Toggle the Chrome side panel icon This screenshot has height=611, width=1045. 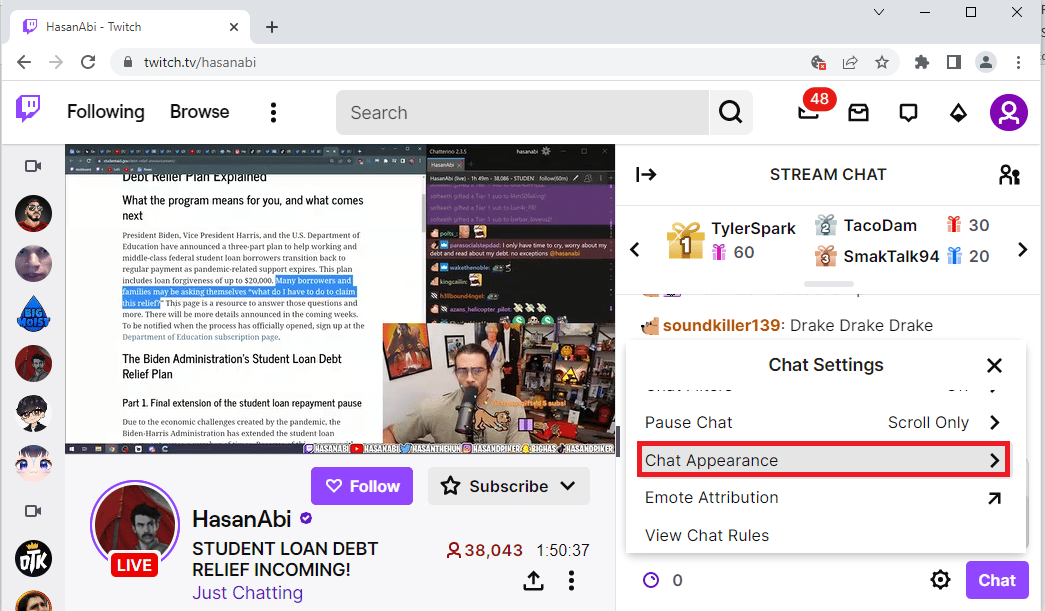954,62
